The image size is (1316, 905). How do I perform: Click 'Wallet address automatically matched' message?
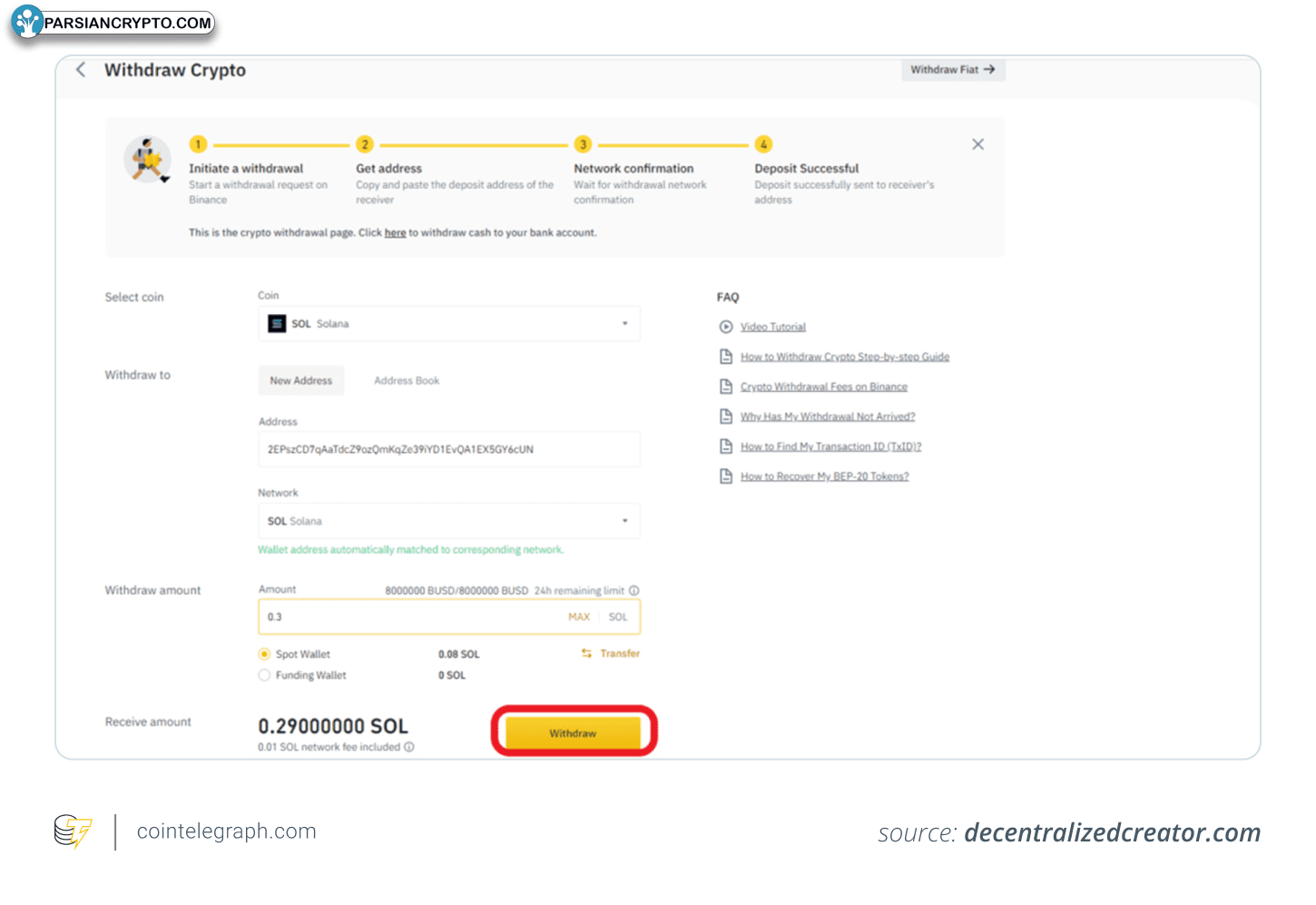click(x=411, y=550)
